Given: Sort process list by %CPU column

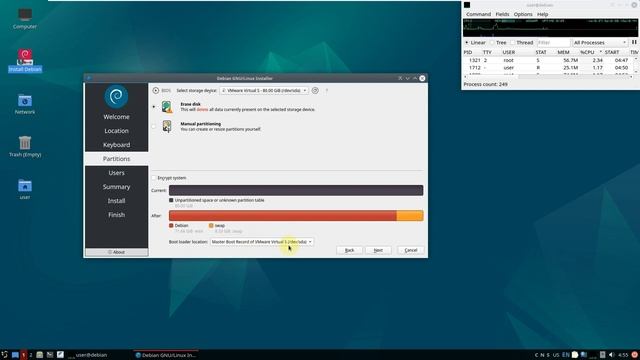Looking at the screenshot, I should pos(588,52).
